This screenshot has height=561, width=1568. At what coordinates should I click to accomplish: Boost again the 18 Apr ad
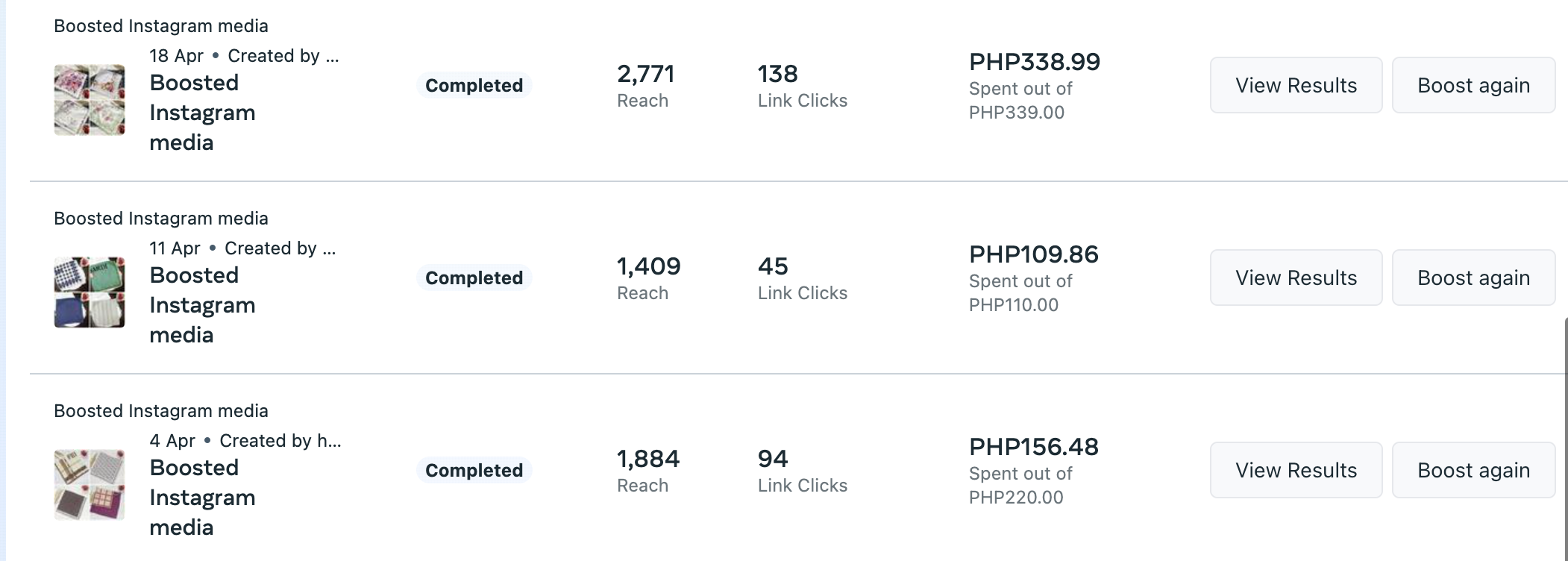(x=1473, y=85)
